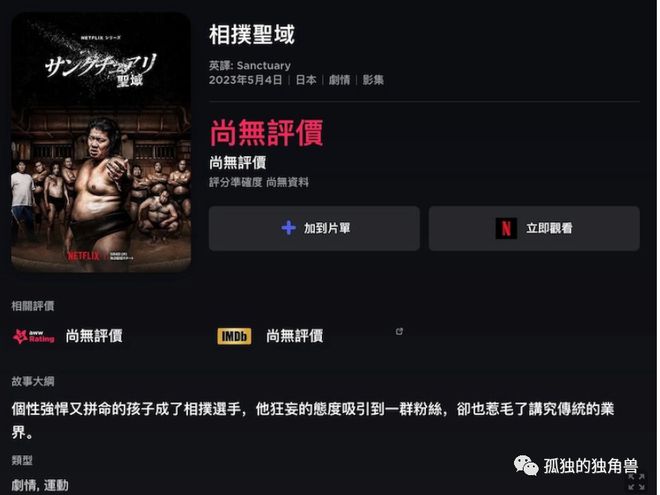Click the blue plus icon for 加到片單

tap(288, 228)
